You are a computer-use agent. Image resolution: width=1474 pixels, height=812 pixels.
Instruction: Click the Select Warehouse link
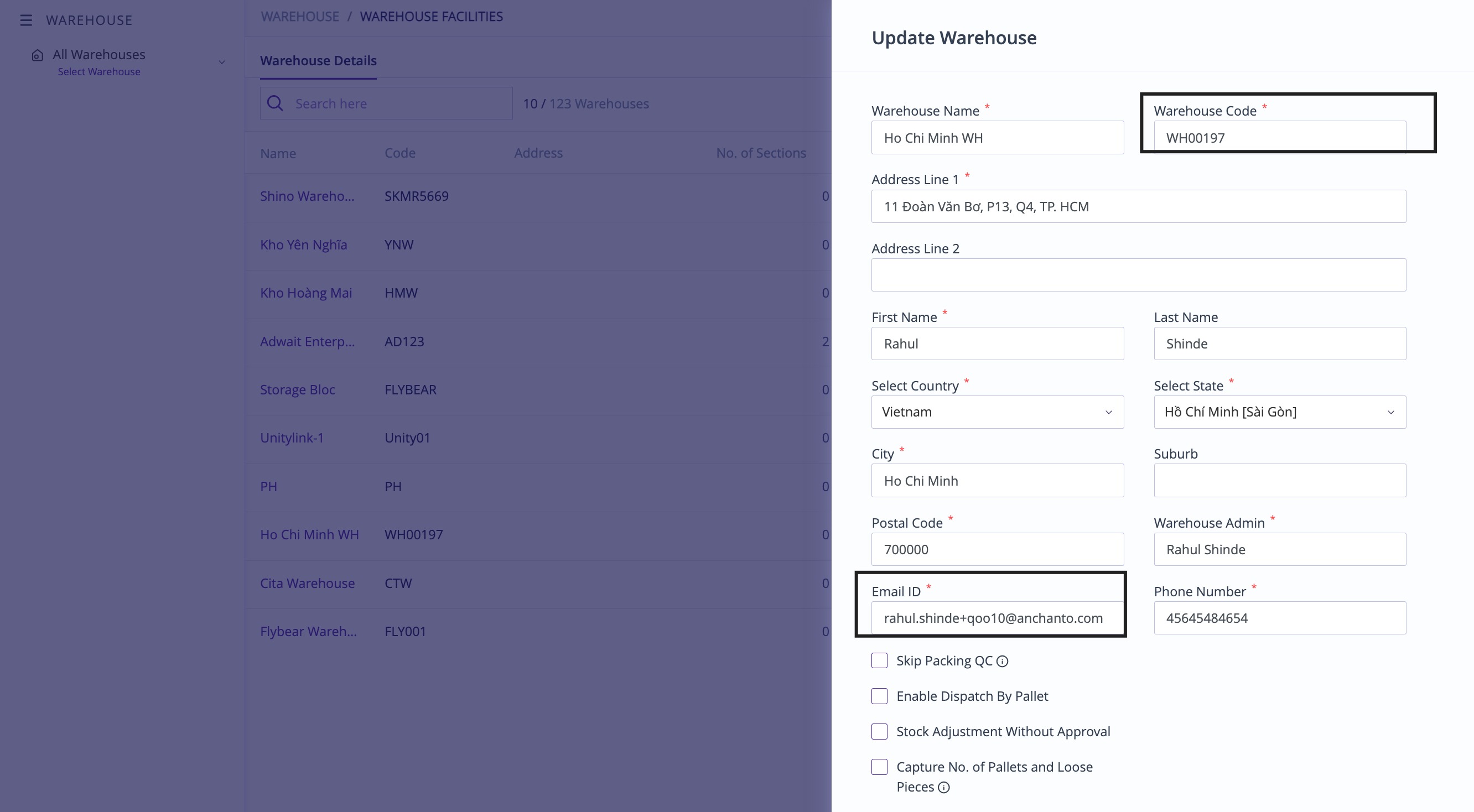coord(99,71)
